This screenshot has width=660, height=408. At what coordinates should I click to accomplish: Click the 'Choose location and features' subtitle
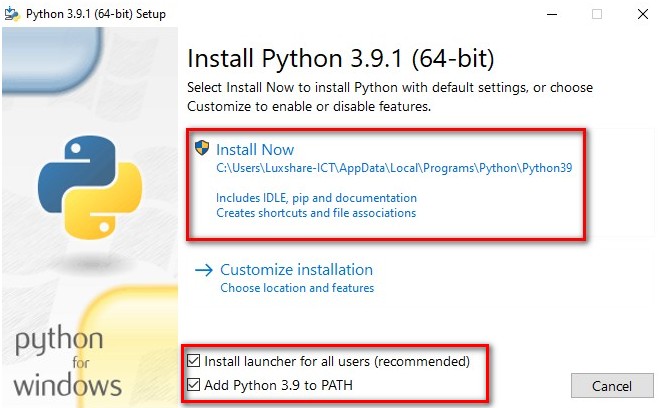[x=297, y=288]
